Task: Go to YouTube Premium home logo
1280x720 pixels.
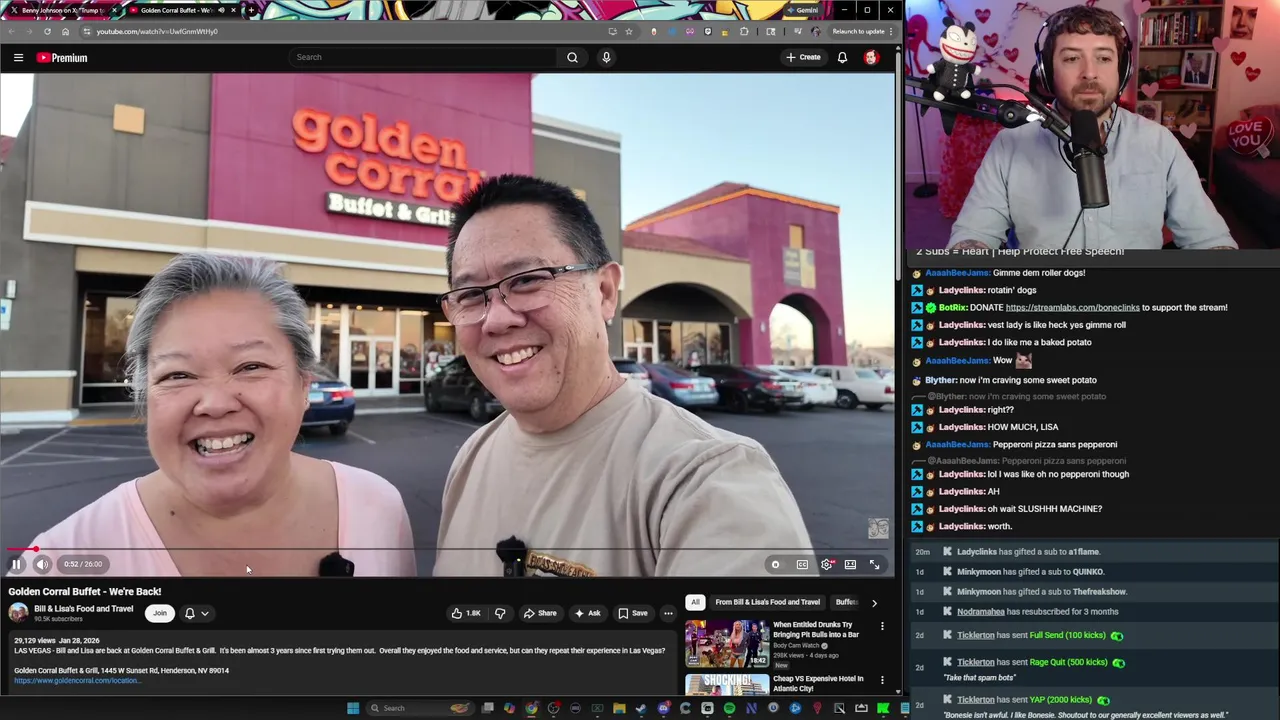Action: 62,57
